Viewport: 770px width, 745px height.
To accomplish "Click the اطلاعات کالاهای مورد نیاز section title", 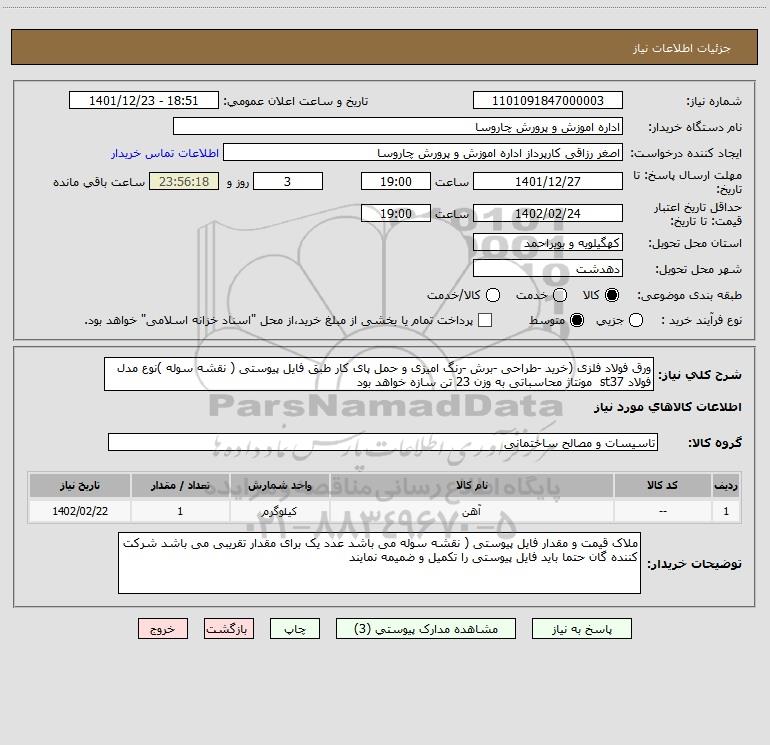I will point(668,407).
